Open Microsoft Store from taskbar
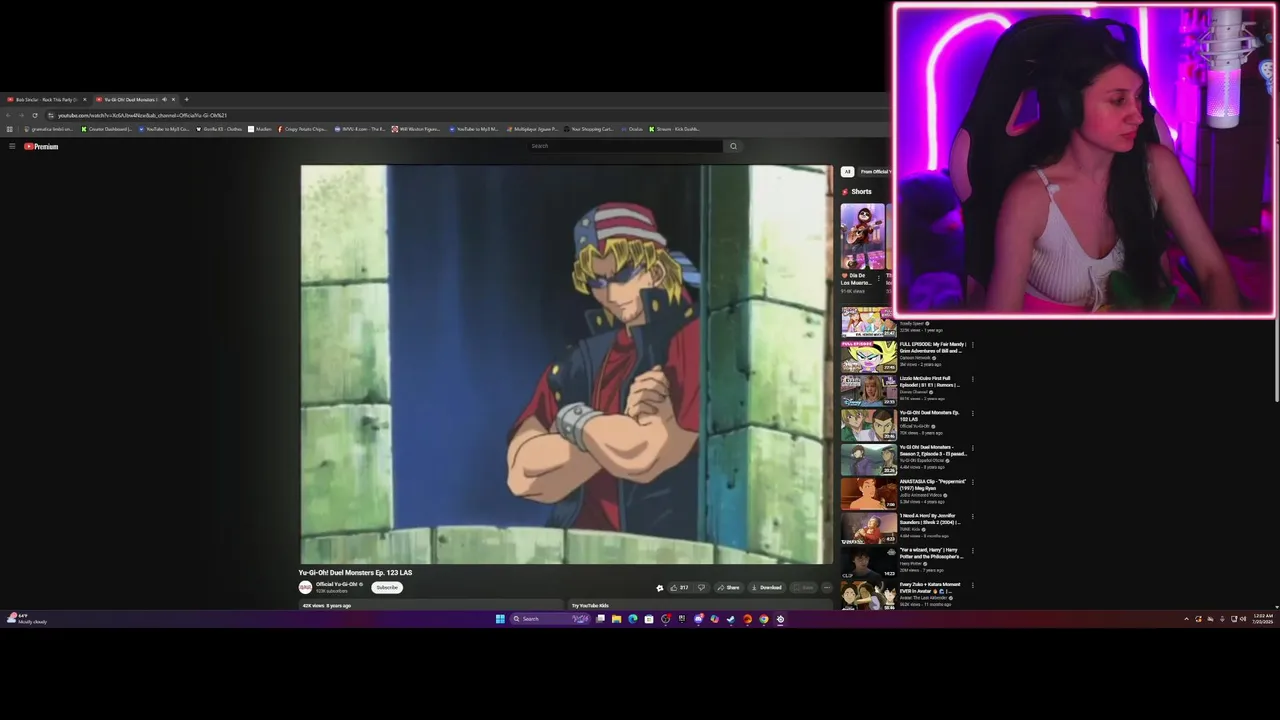The height and width of the screenshot is (720, 1280). pos(649,619)
